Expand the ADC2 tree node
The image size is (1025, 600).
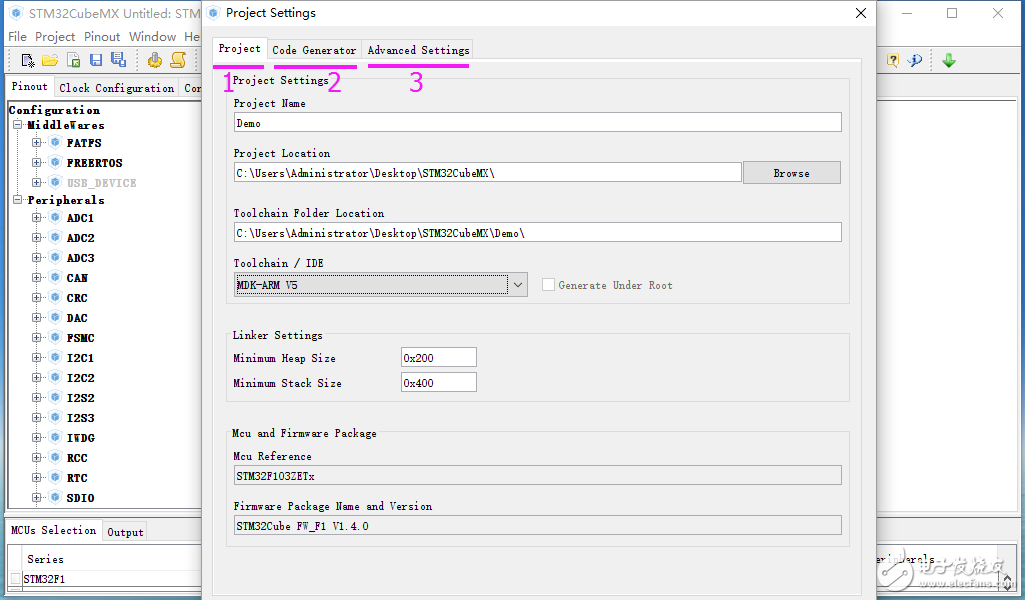pyautogui.click(x=37, y=237)
